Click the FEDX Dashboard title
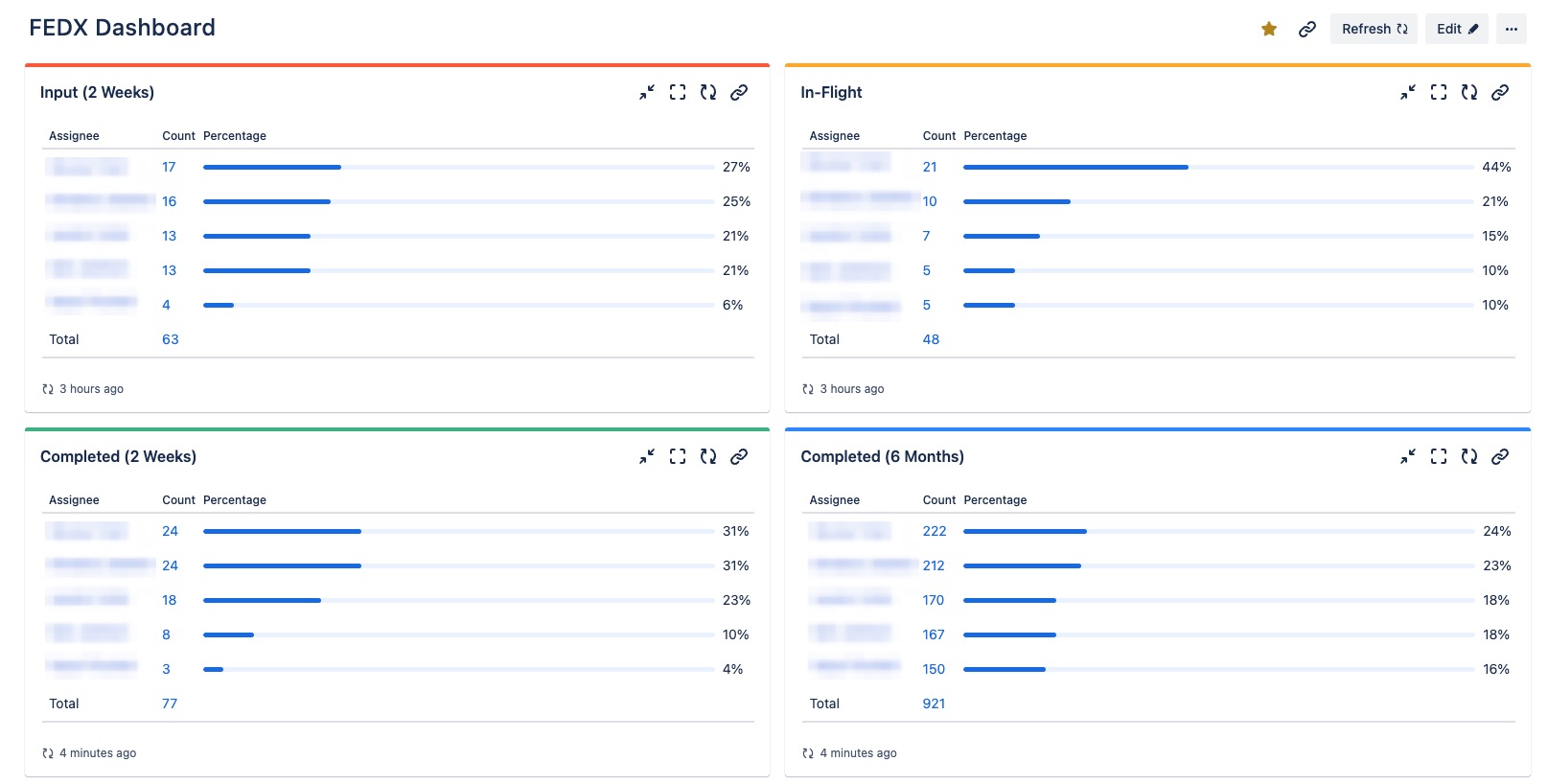 click(122, 28)
